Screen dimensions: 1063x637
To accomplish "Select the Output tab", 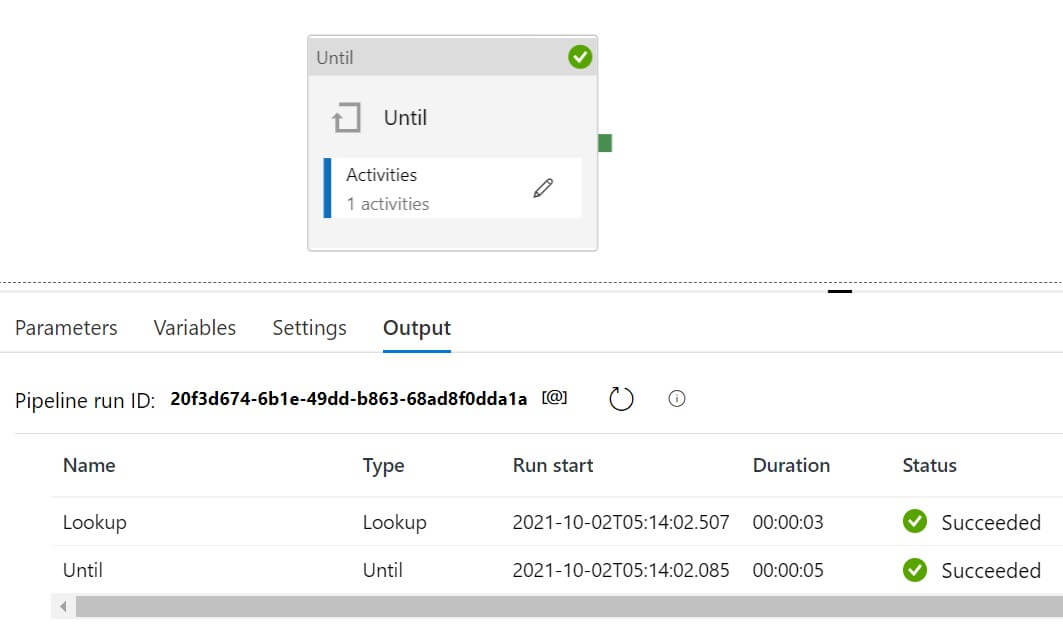I will tap(417, 328).
